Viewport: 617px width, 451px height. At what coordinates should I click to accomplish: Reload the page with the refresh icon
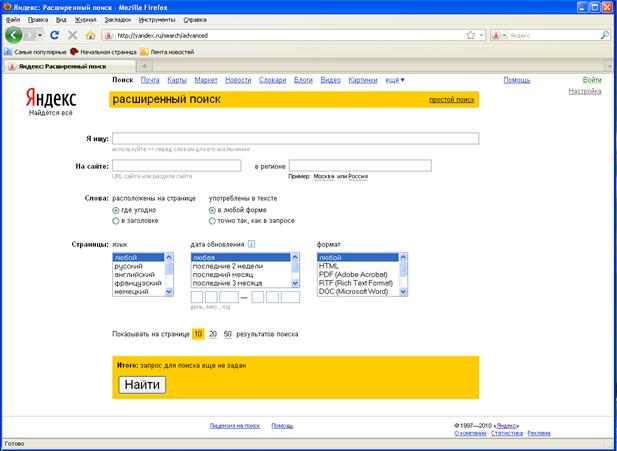click(55, 34)
